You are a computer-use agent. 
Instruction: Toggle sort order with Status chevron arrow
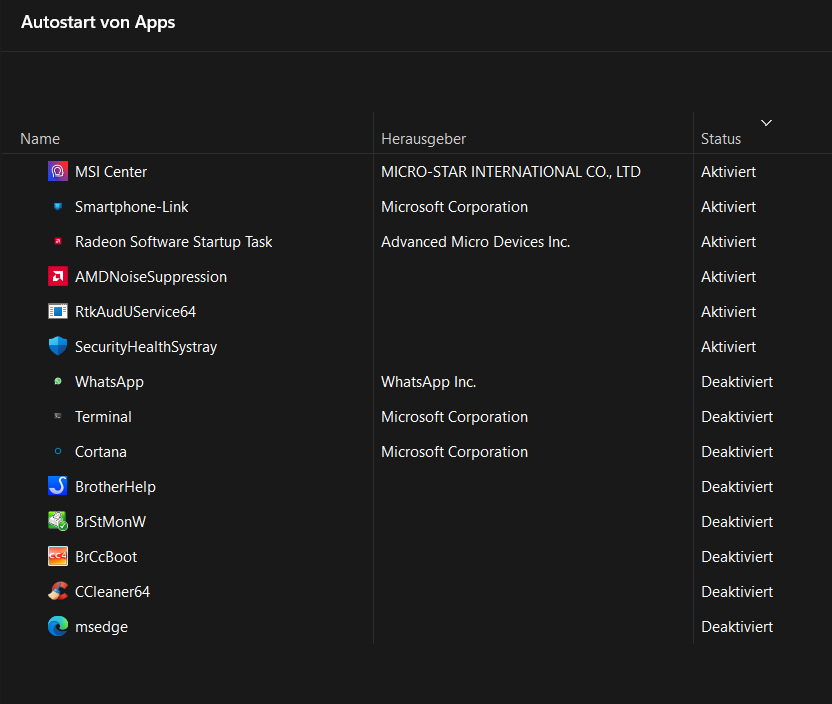click(x=766, y=123)
